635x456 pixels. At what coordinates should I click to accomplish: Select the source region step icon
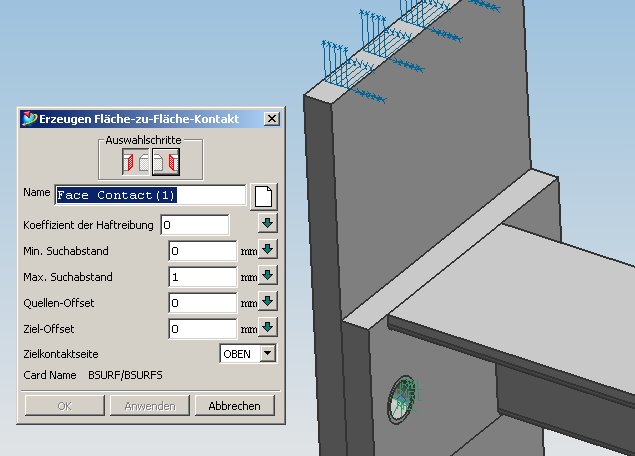click(x=136, y=162)
